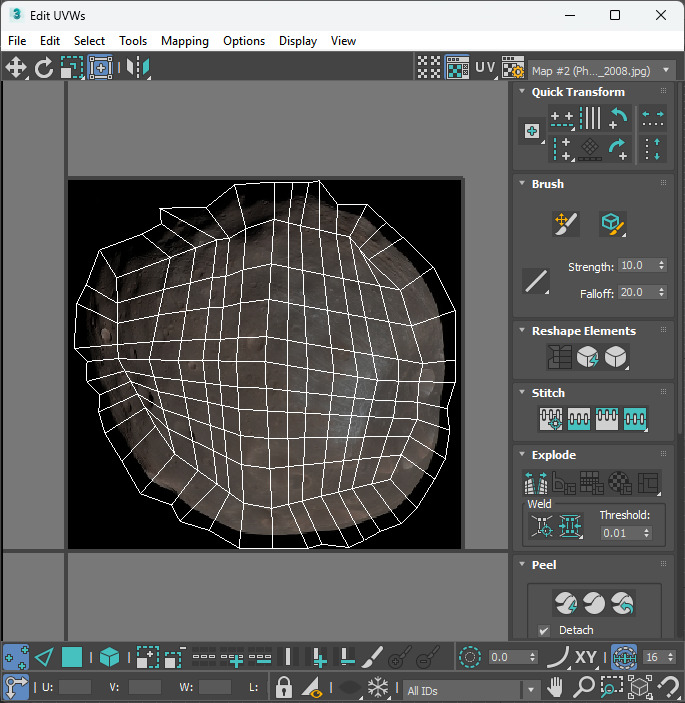Click the Strength spinner arrows
The width and height of the screenshot is (685, 703).
pos(662,265)
